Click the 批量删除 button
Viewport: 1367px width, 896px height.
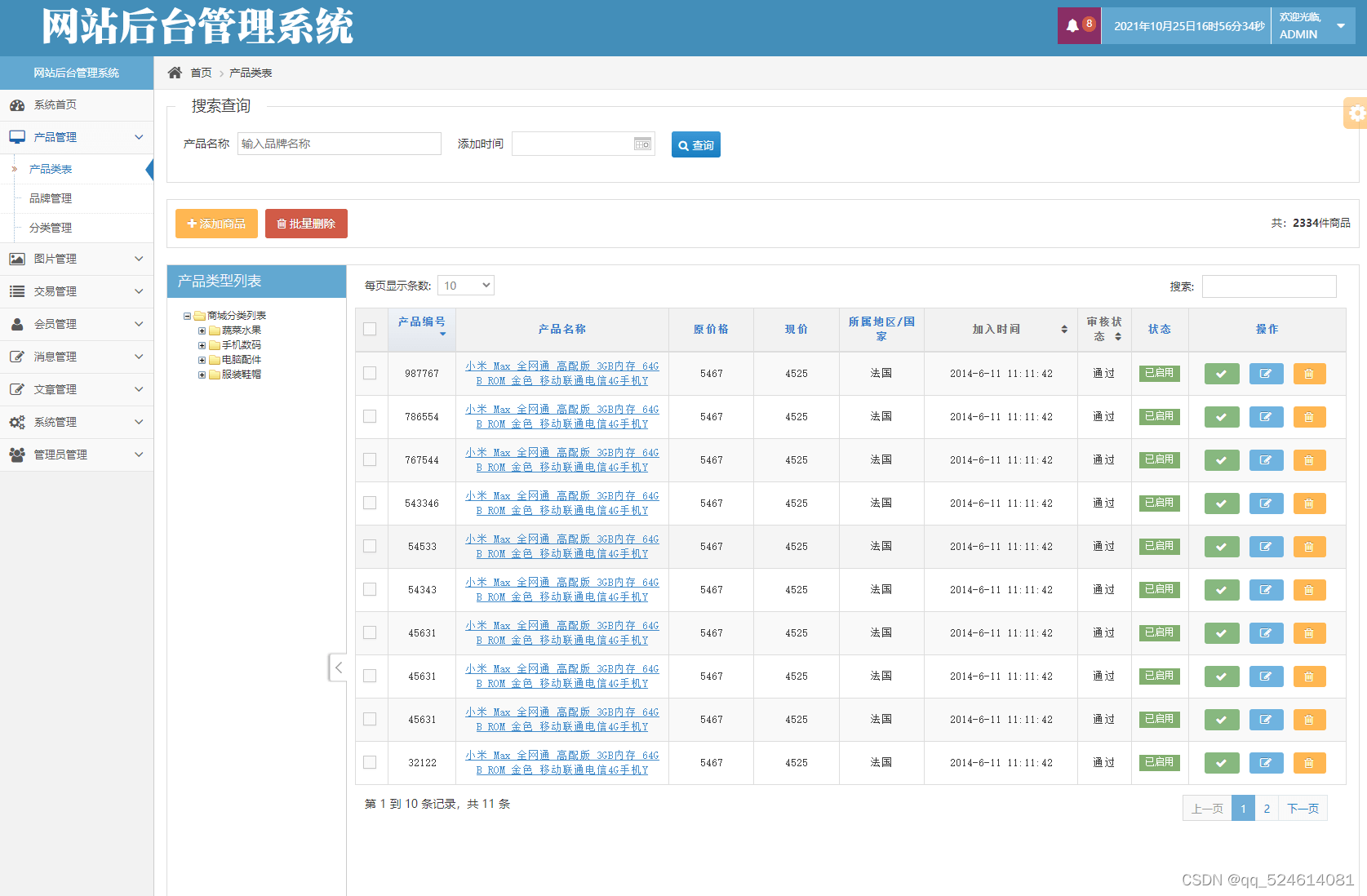pyautogui.click(x=306, y=224)
